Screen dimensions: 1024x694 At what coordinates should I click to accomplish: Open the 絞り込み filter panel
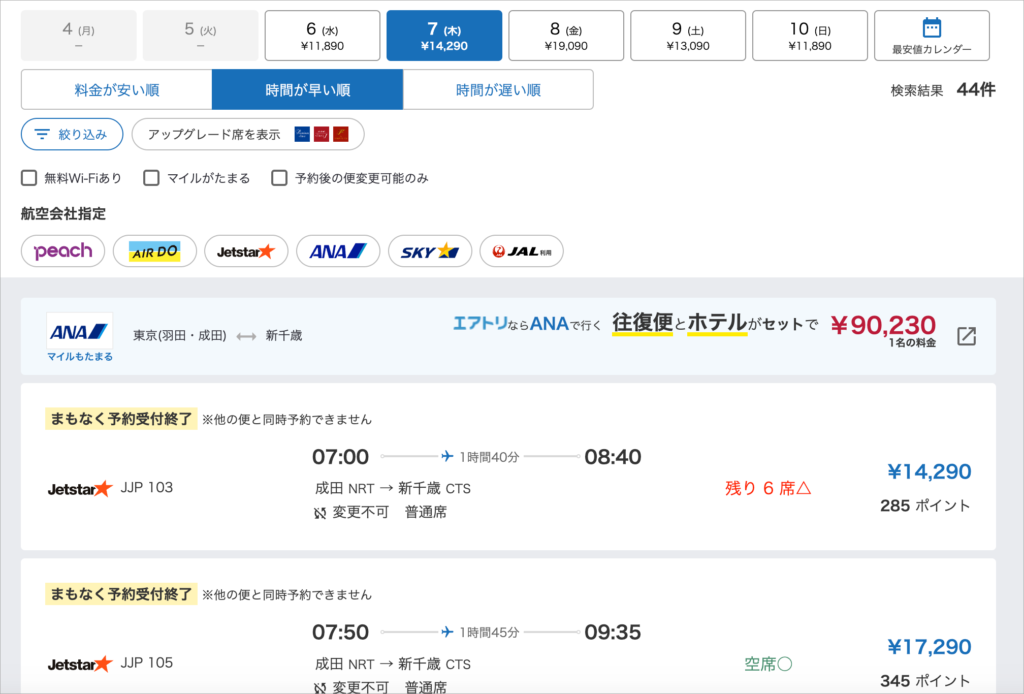coord(72,134)
